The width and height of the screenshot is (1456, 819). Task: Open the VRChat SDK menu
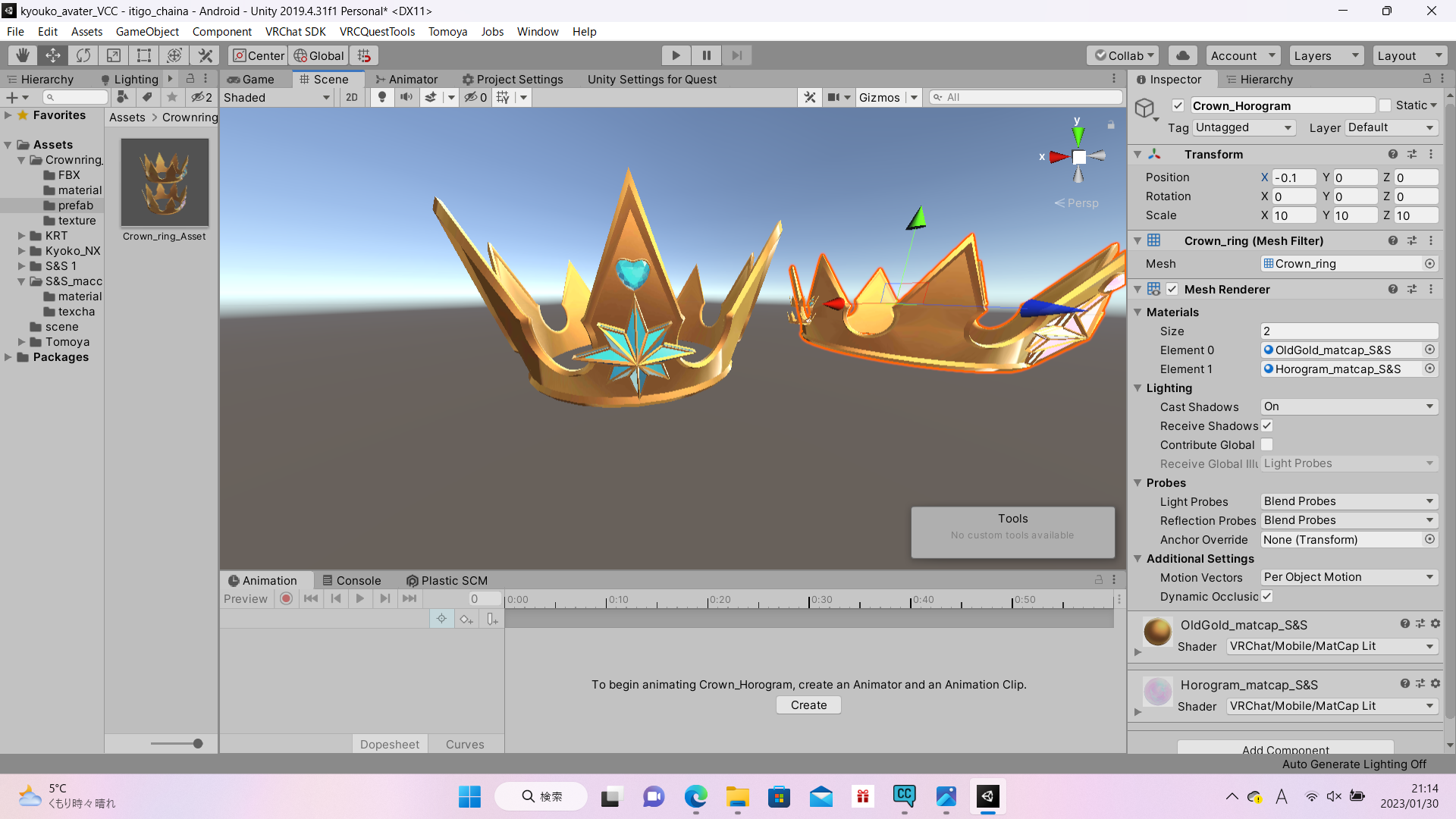point(295,31)
